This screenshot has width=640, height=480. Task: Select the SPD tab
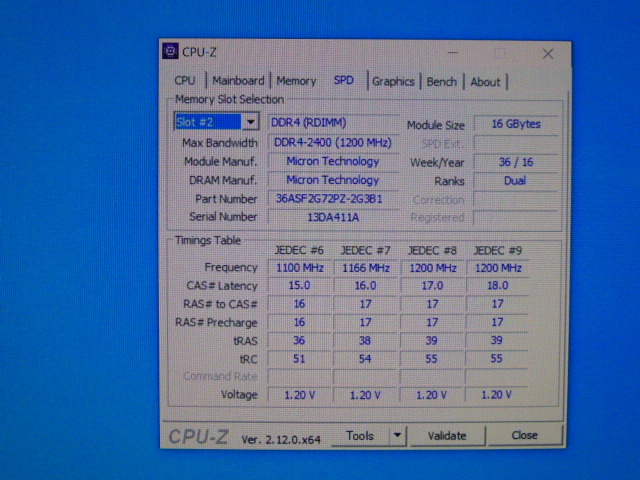344,80
